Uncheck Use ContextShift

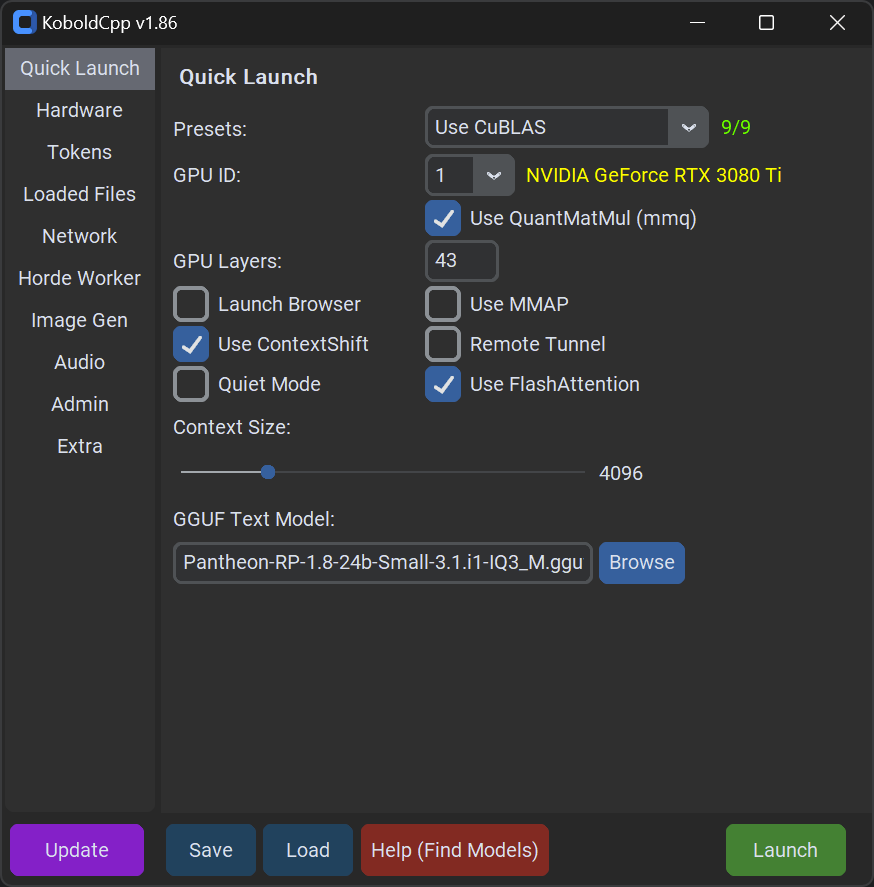(x=191, y=344)
